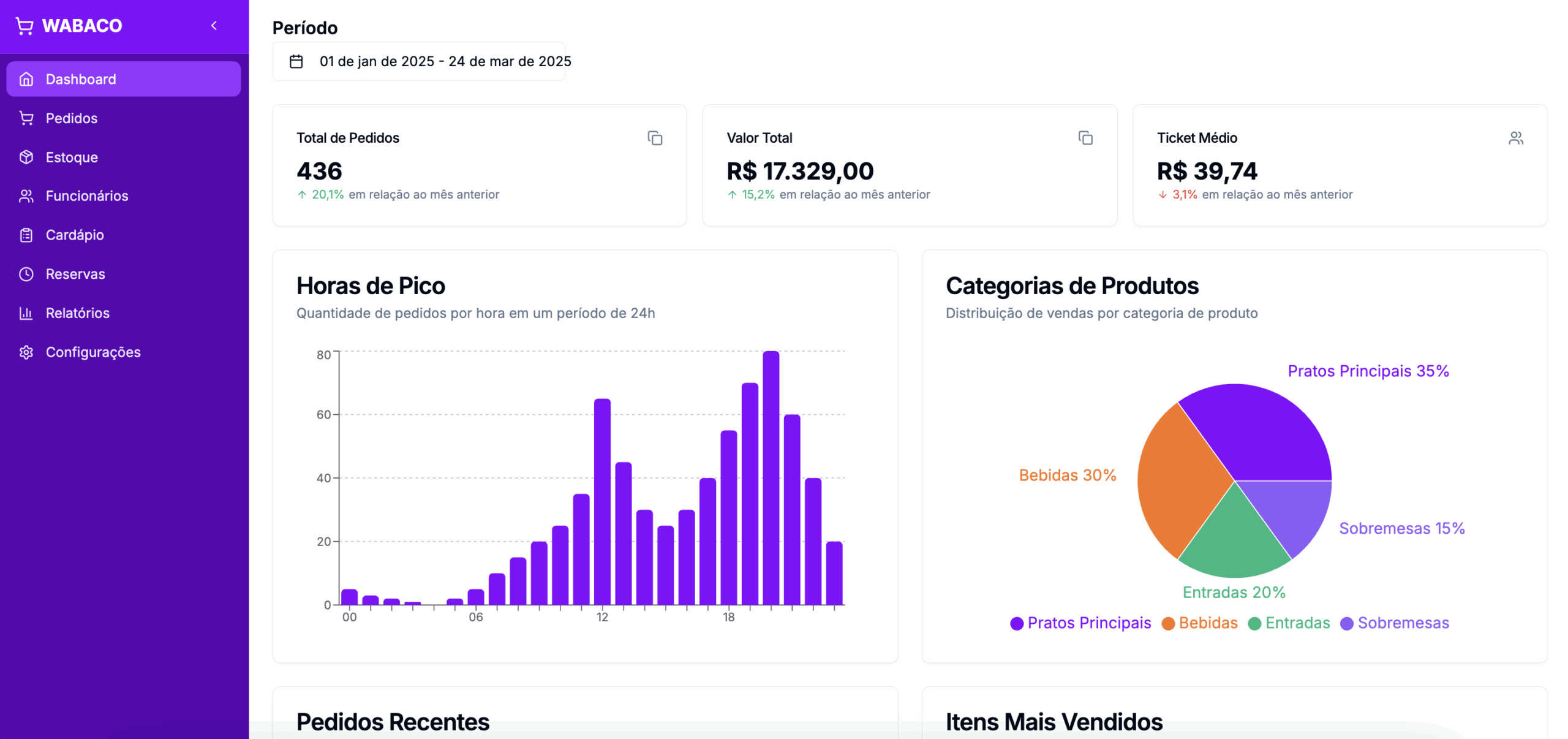This screenshot has height=739, width=1568.
Task: Click the copy icon on the Valor Total card
Action: [x=1085, y=138]
